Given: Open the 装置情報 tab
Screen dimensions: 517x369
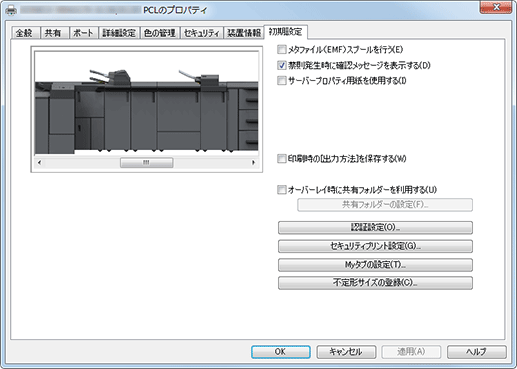Looking at the screenshot, I should [x=244, y=33].
